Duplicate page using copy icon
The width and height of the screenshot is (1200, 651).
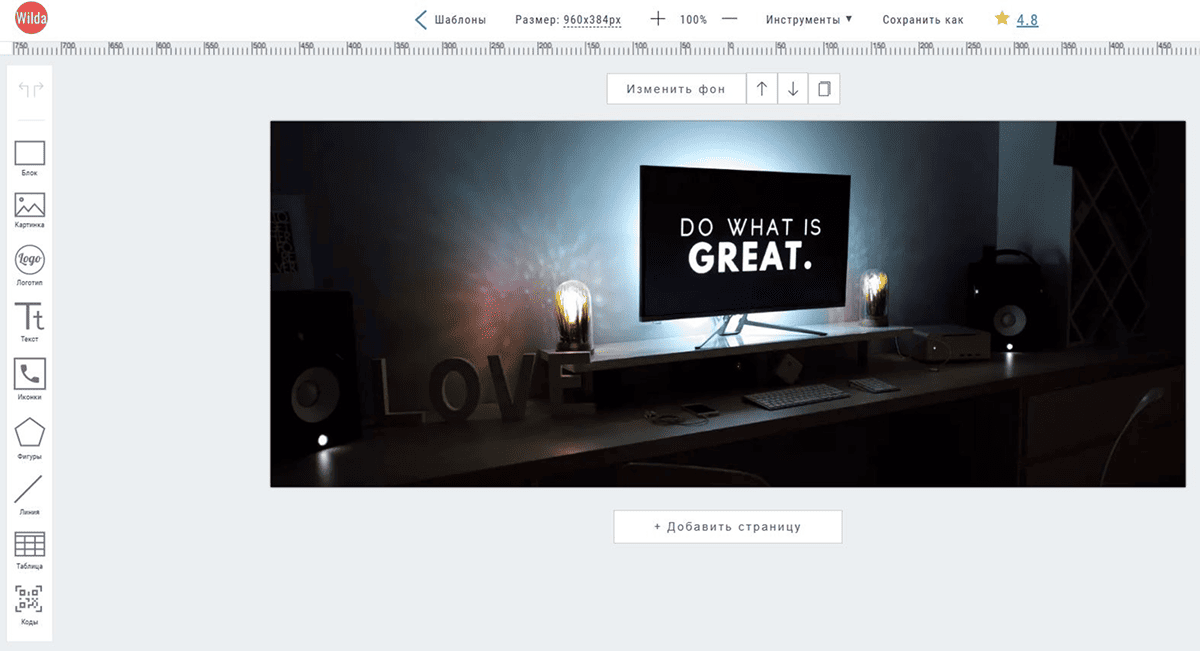(824, 89)
